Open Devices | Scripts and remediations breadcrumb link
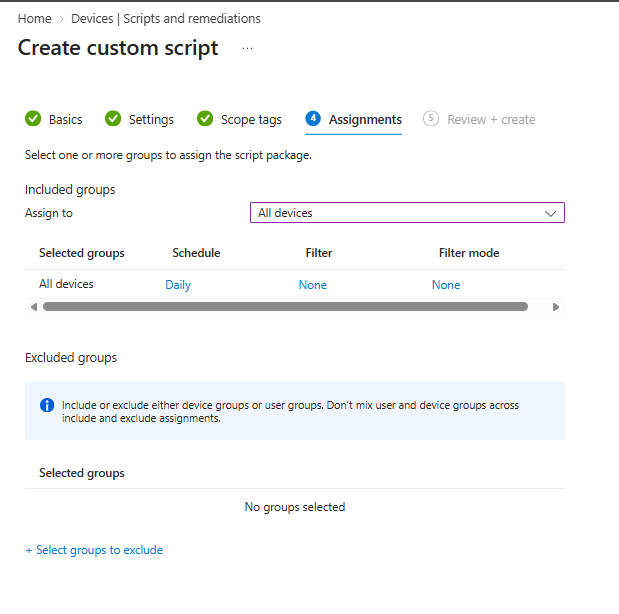 click(166, 19)
